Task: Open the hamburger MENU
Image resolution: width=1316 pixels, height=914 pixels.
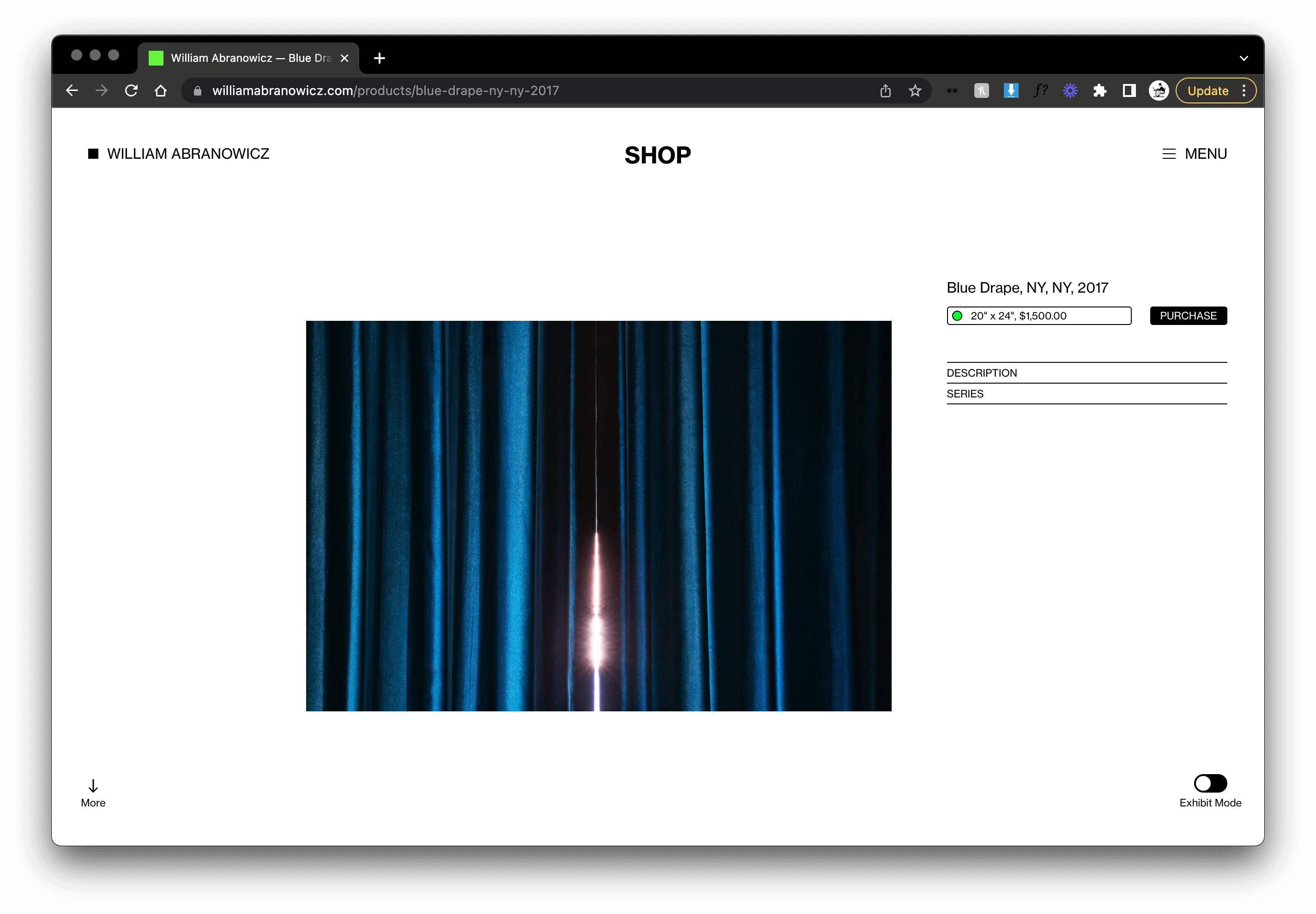Action: [1195, 153]
